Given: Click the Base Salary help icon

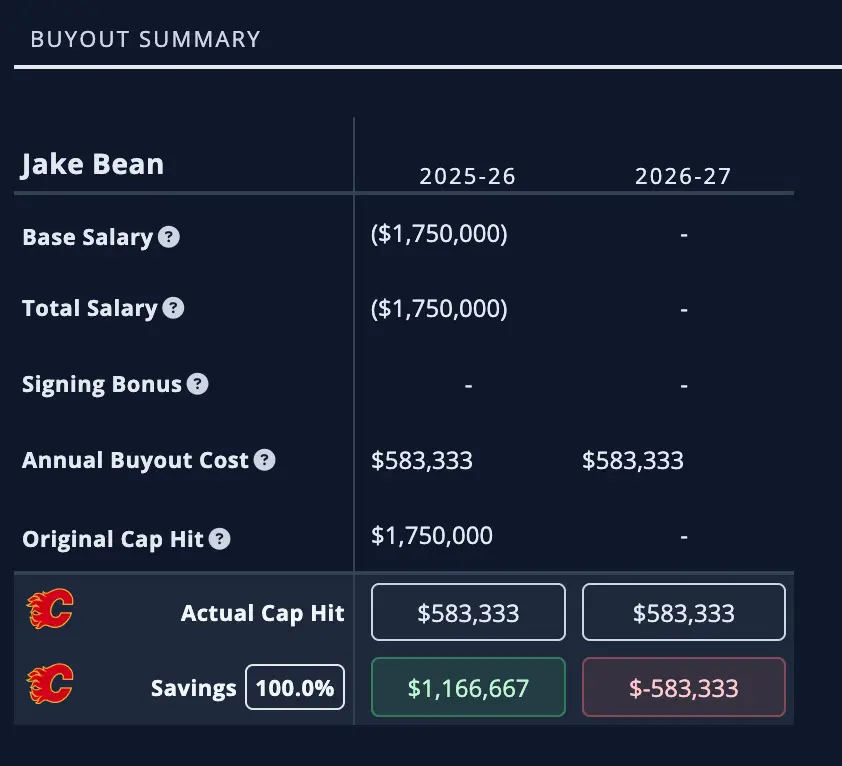Looking at the screenshot, I should pos(169,238).
